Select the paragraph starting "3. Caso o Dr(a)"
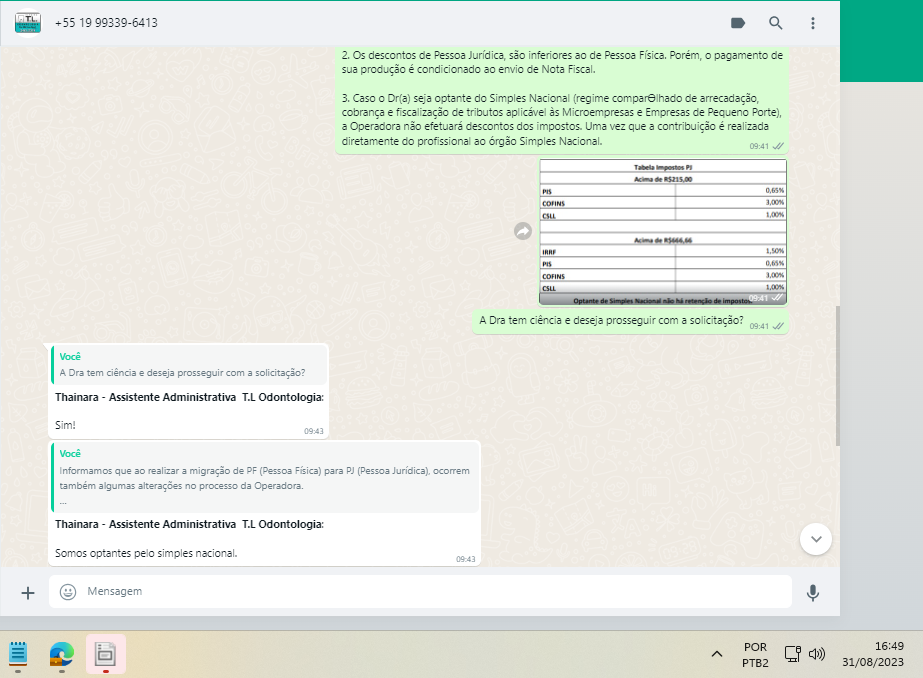Image resolution: width=923 pixels, height=678 pixels. (562, 119)
